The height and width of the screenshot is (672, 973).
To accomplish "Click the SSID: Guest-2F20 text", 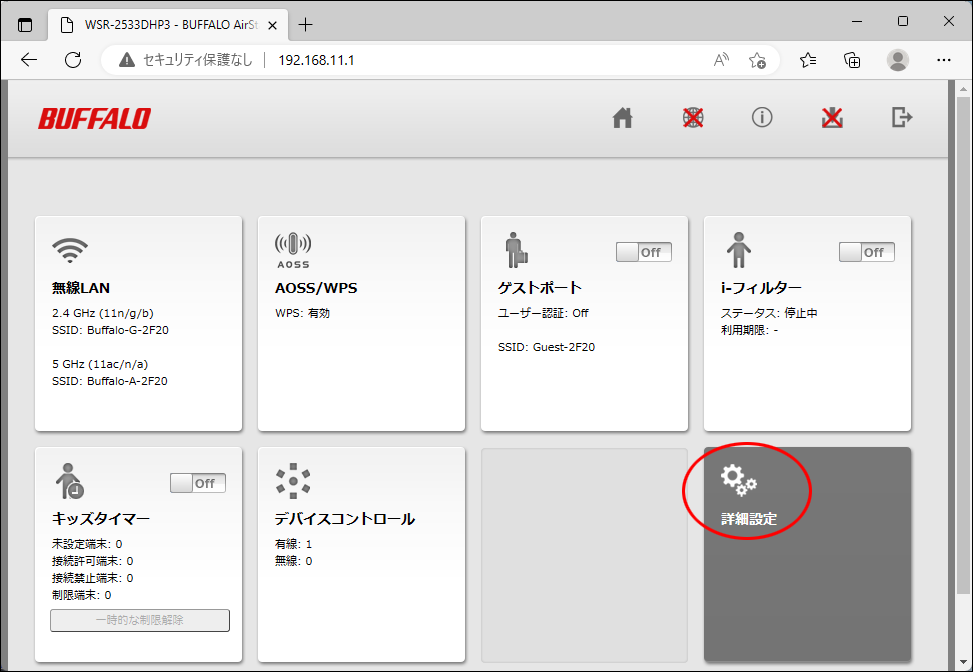I will (x=547, y=347).
